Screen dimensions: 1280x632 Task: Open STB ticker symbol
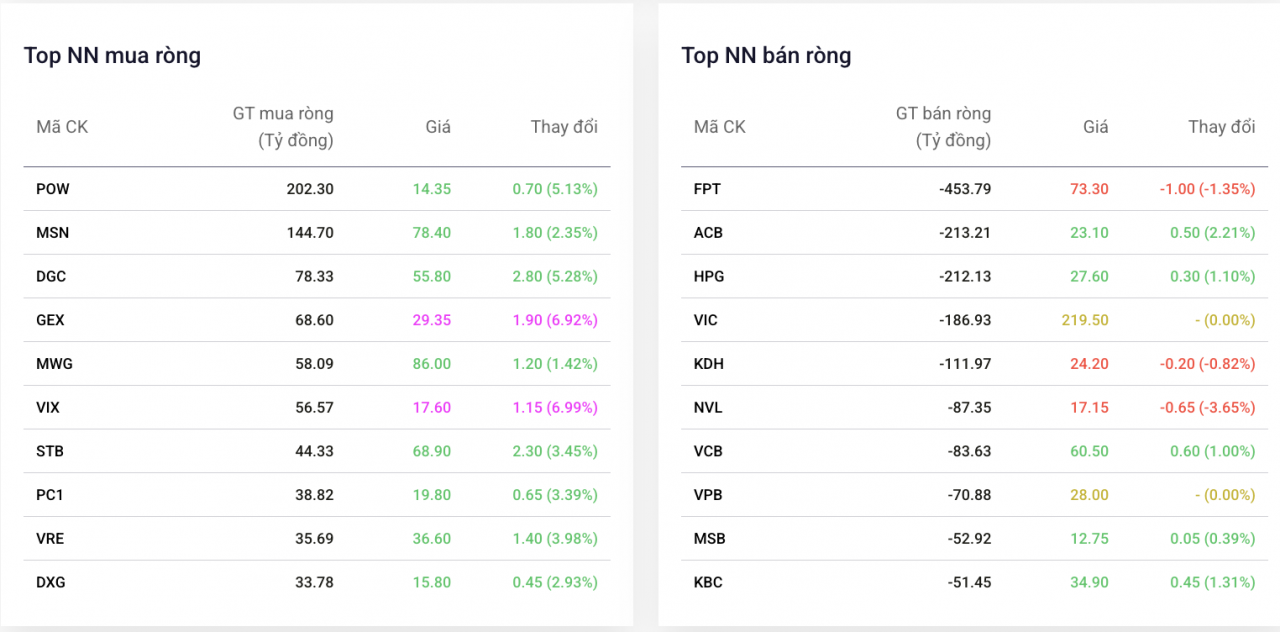click(50, 452)
